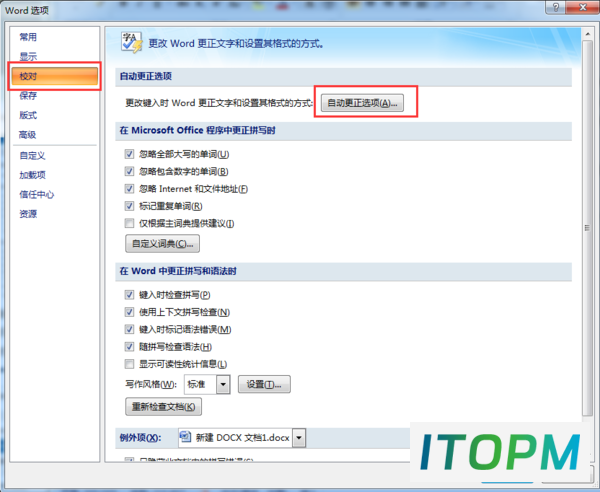Click the help question mark button
Screen dimensions: 600x492
[556, 7]
